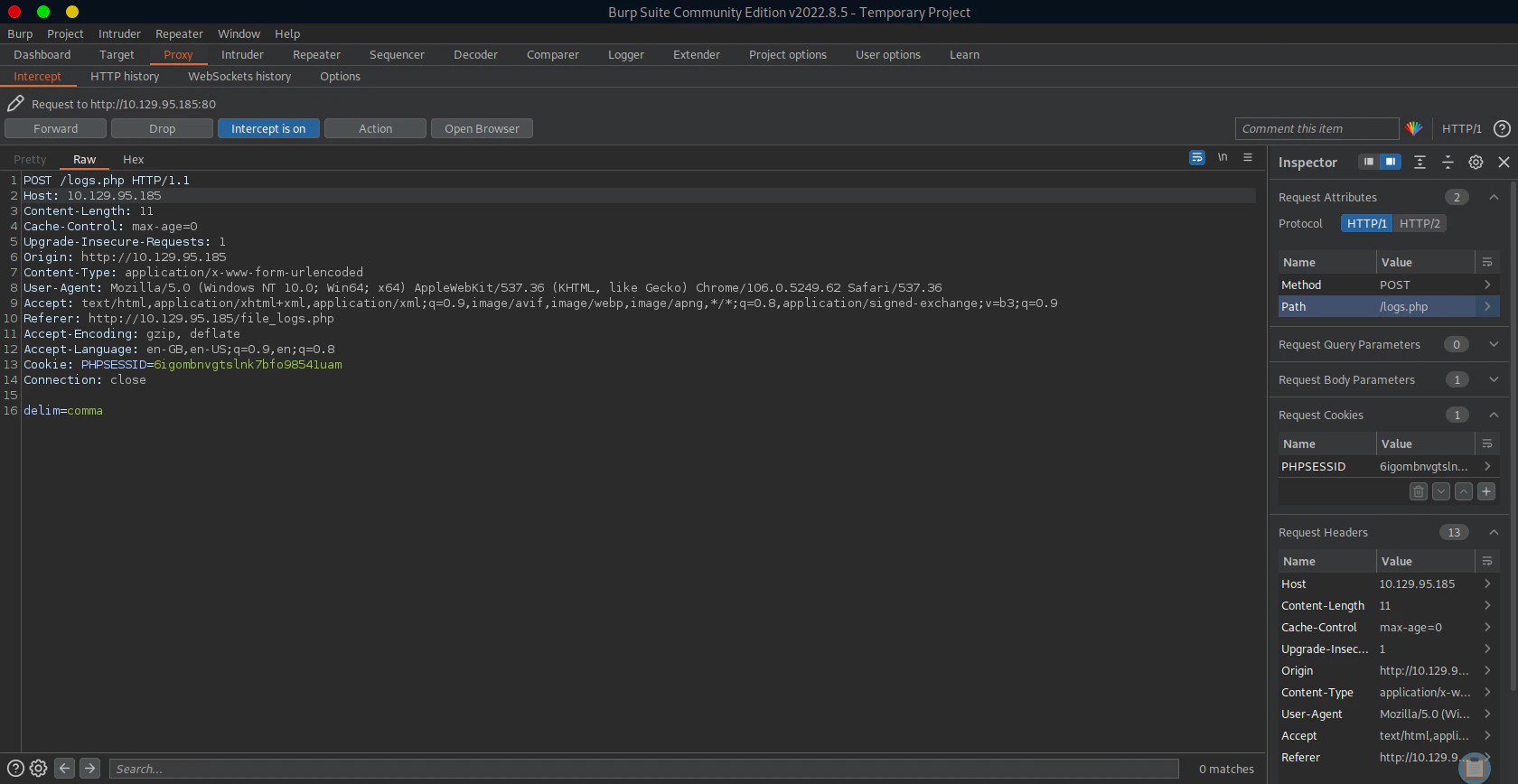Open the Burp menu in menu bar
1518x784 pixels.
[20, 33]
